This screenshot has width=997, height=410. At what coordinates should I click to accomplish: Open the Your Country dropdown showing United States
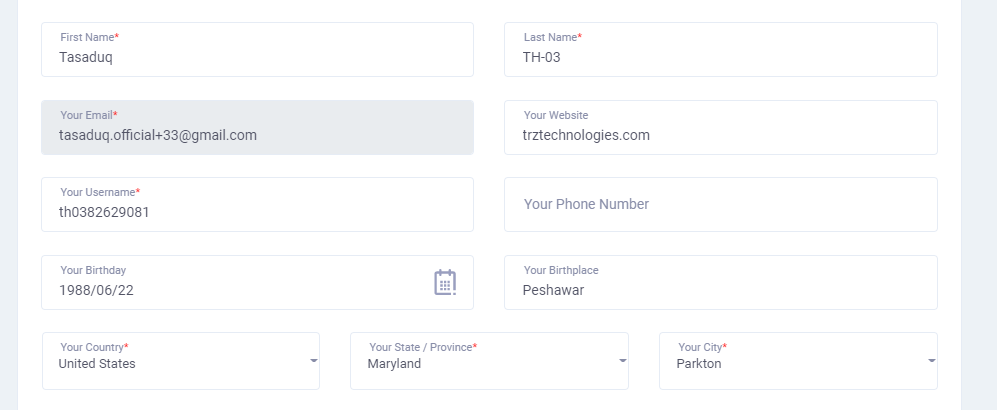point(181,361)
